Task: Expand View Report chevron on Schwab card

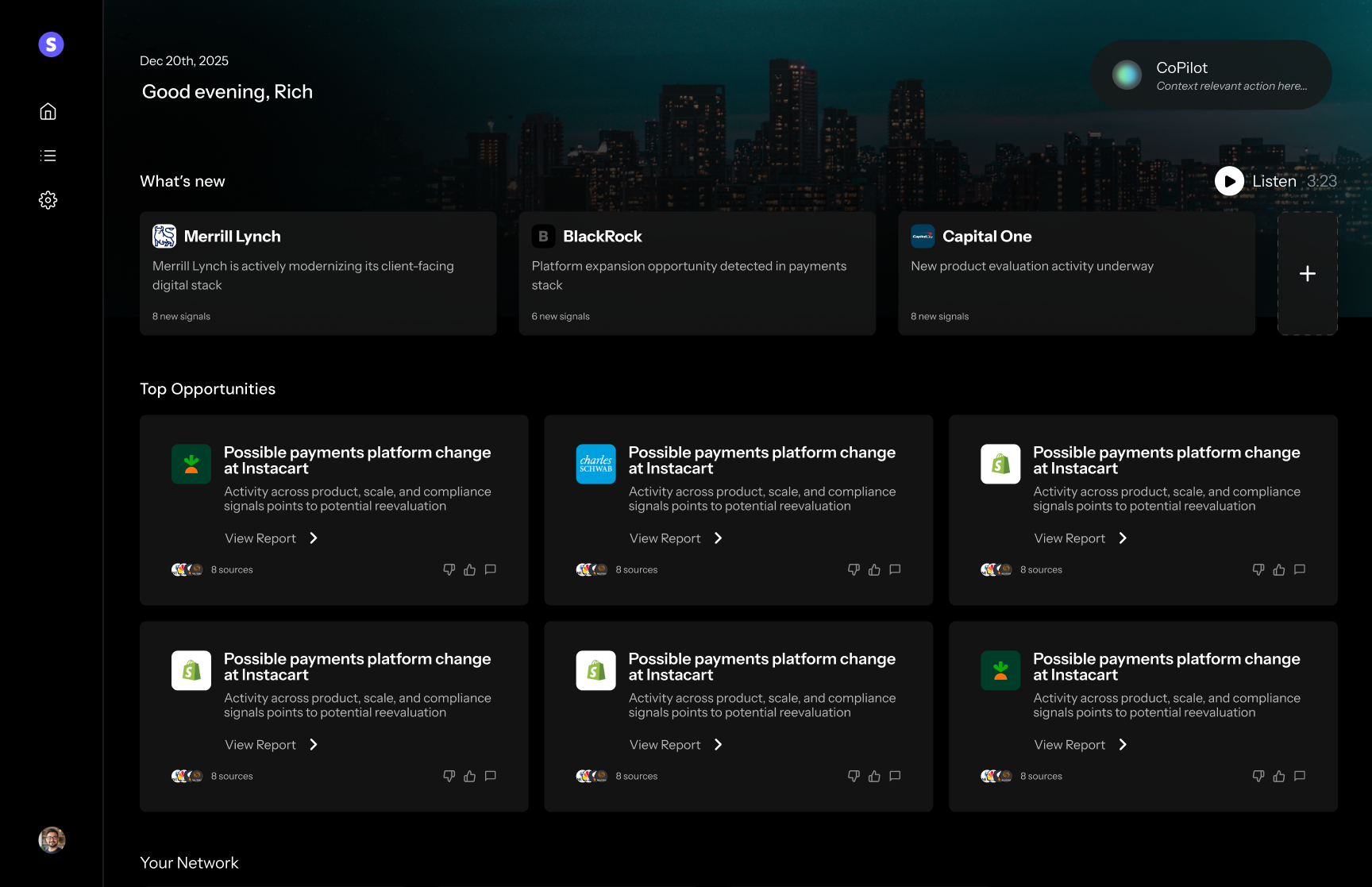Action: (719, 538)
